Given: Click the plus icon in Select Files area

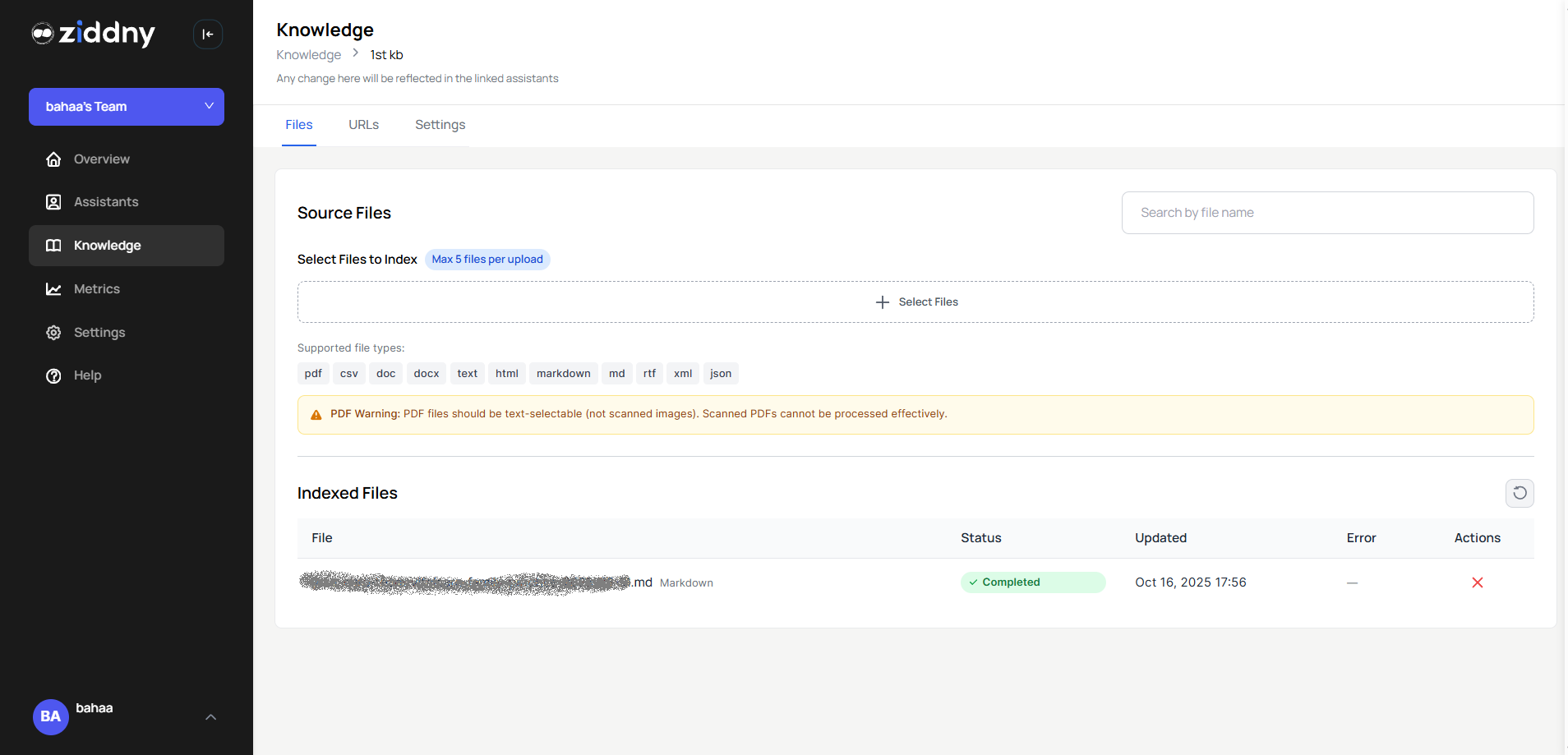Looking at the screenshot, I should click(x=882, y=302).
